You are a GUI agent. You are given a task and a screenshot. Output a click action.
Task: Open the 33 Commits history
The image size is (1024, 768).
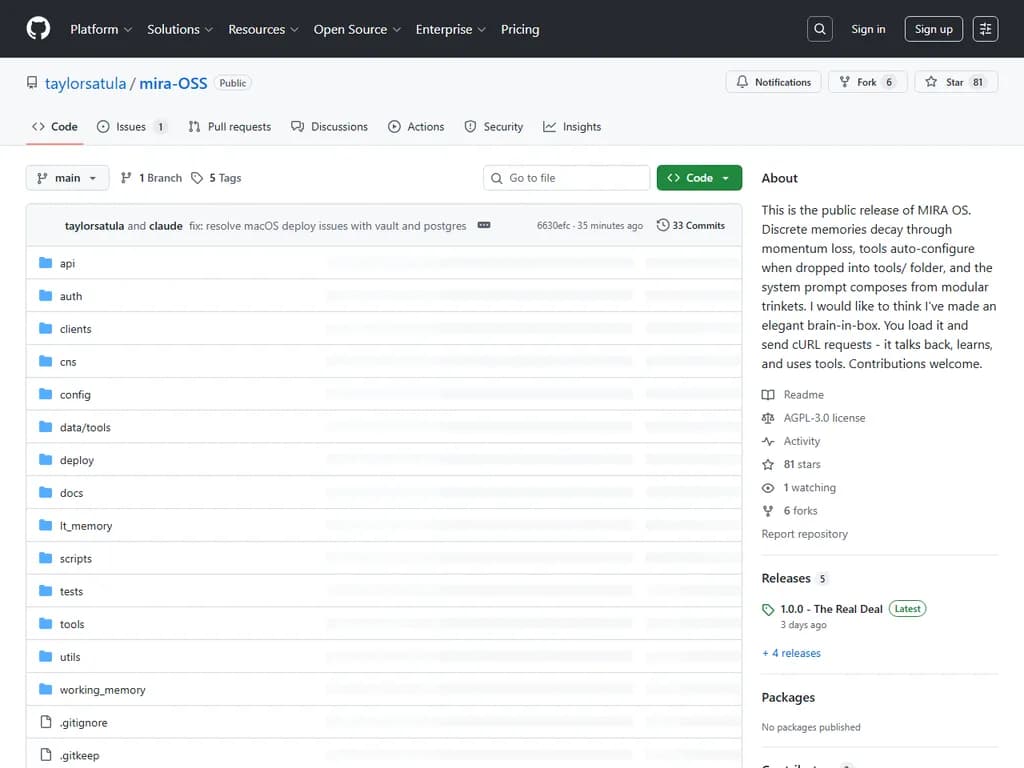pyautogui.click(x=691, y=225)
